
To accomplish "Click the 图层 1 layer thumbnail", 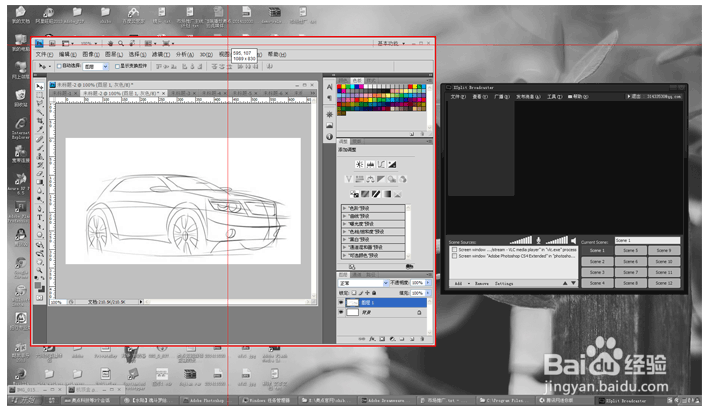I will click(352, 303).
